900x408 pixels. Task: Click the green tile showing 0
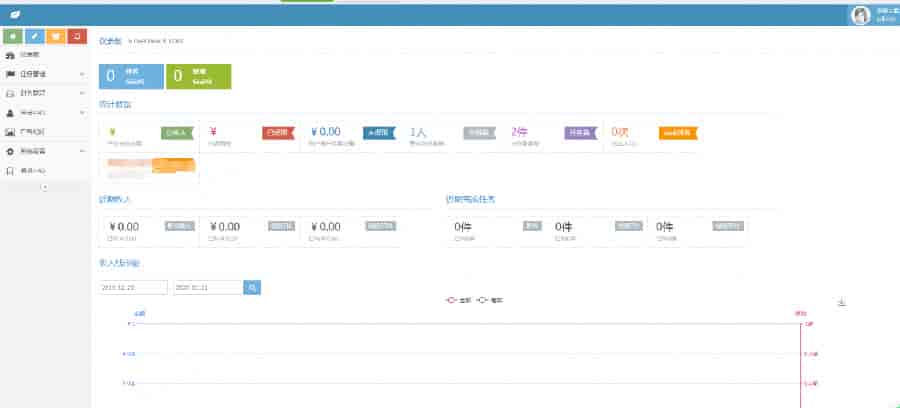(198, 75)
